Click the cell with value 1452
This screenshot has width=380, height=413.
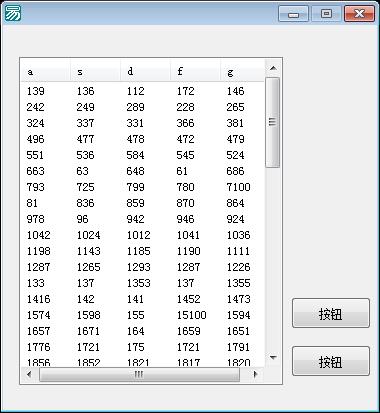(x=188, y=299)
